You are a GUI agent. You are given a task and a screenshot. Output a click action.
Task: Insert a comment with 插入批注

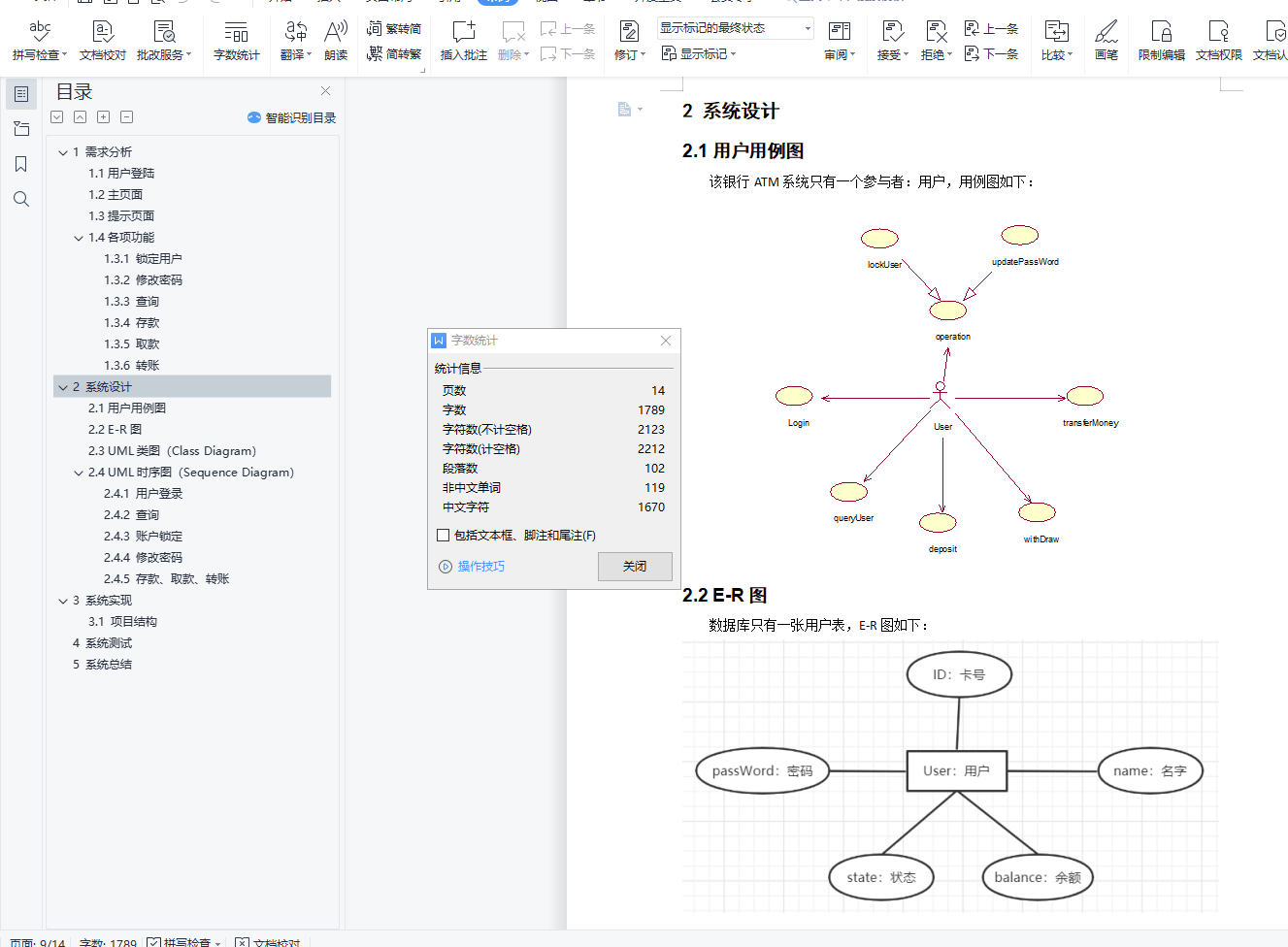pyautogui.click(x=464, y=41)
